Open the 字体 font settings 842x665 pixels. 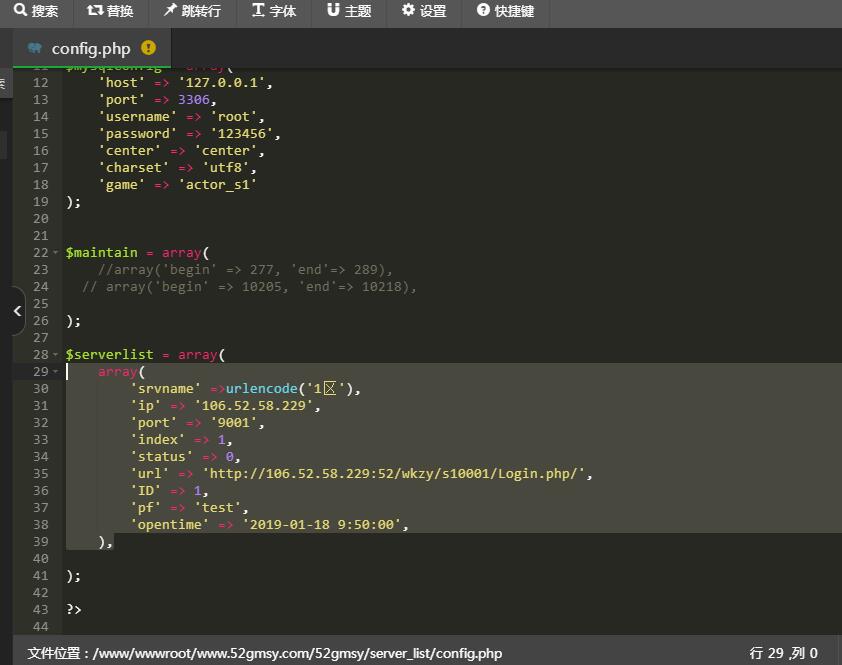click(273, 11)
